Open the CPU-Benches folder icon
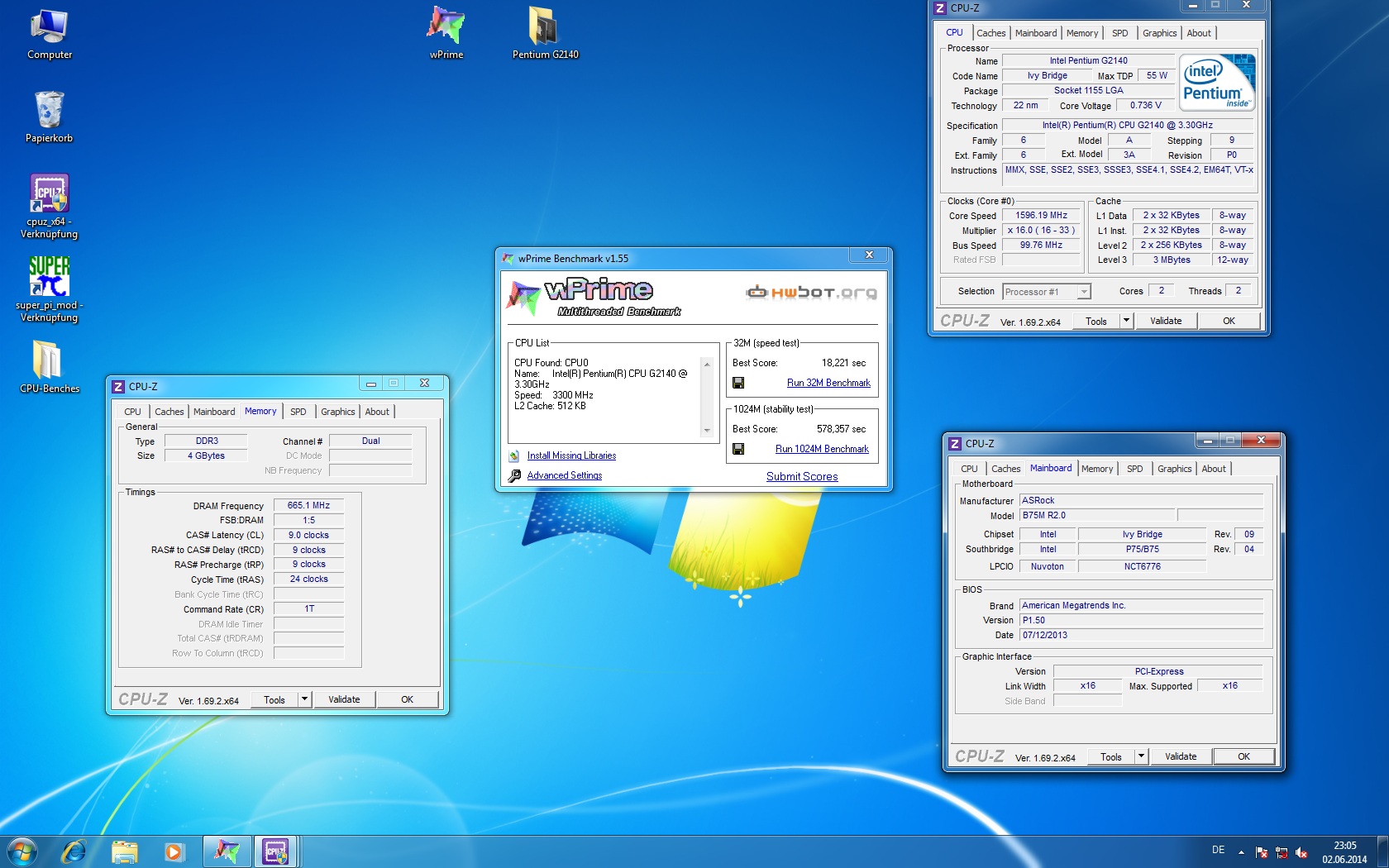1389x868 pixels. [49, 367]
